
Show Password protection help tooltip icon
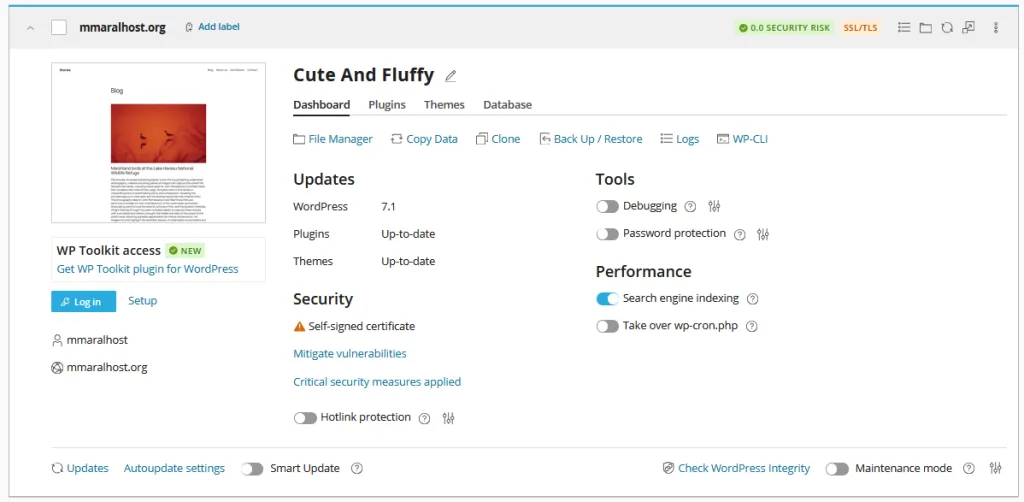pyautogui.click(x=739, y=234)
